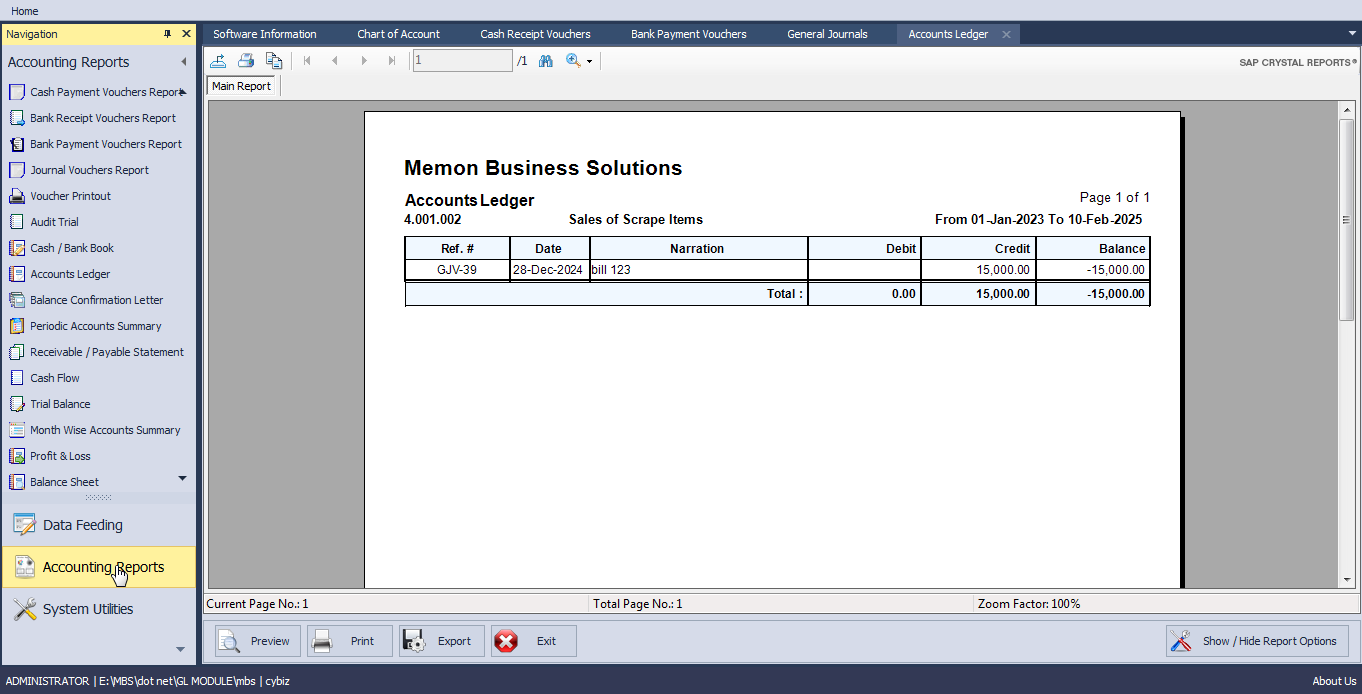Click the vertical scrollbar thumb of the report

(x=1347, y=219)
